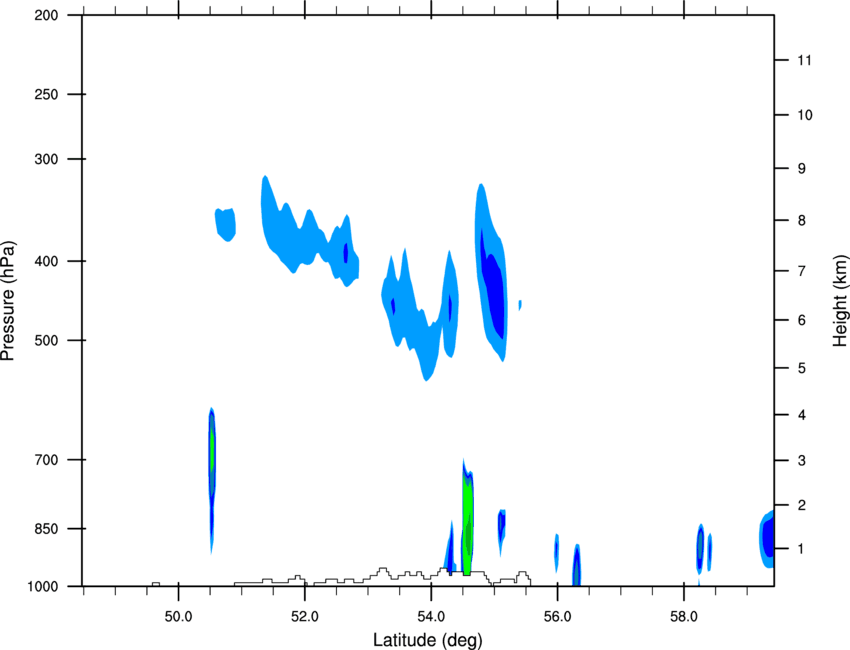Image resolution: width=850 pixels, height=650 pixels.
Task: Click the 400 pressure tick label
Action: (x=46, y=261)
